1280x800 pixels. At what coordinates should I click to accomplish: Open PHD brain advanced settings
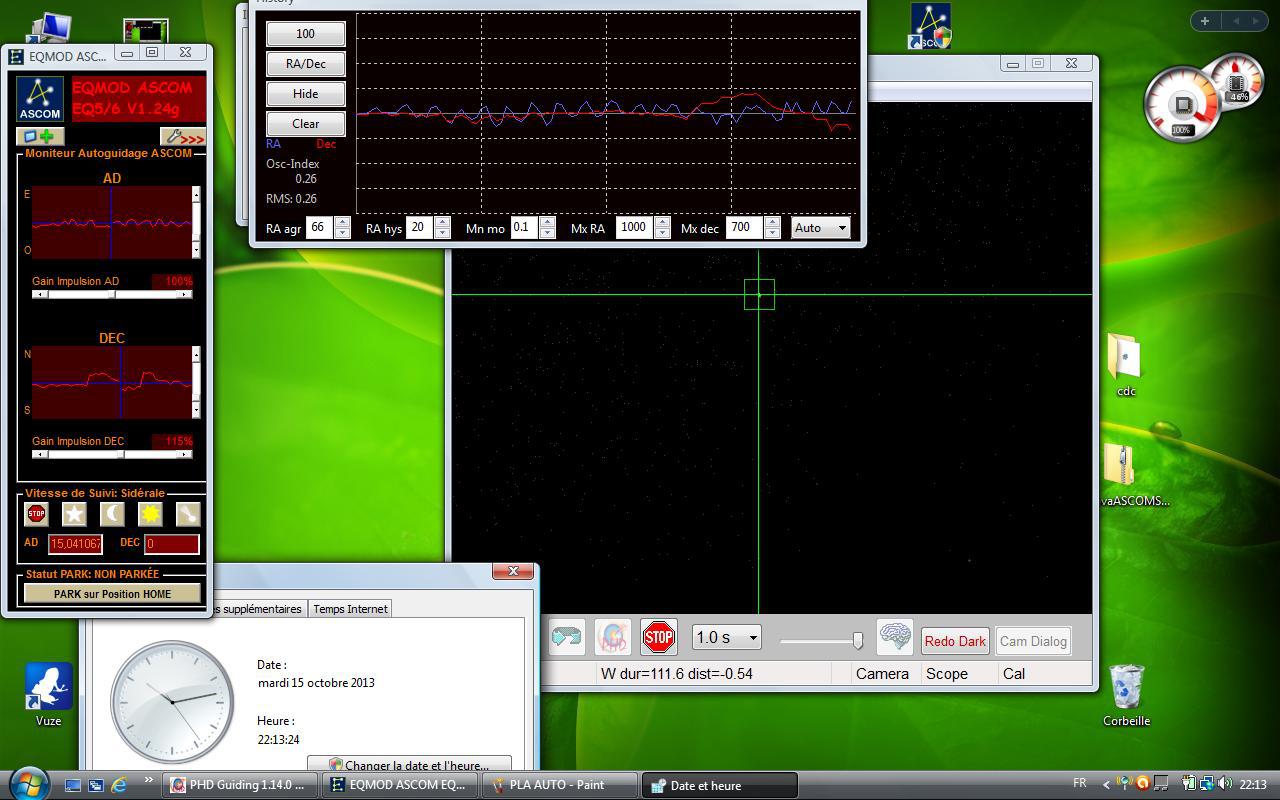pyautogui.click(x=894, y=637)
